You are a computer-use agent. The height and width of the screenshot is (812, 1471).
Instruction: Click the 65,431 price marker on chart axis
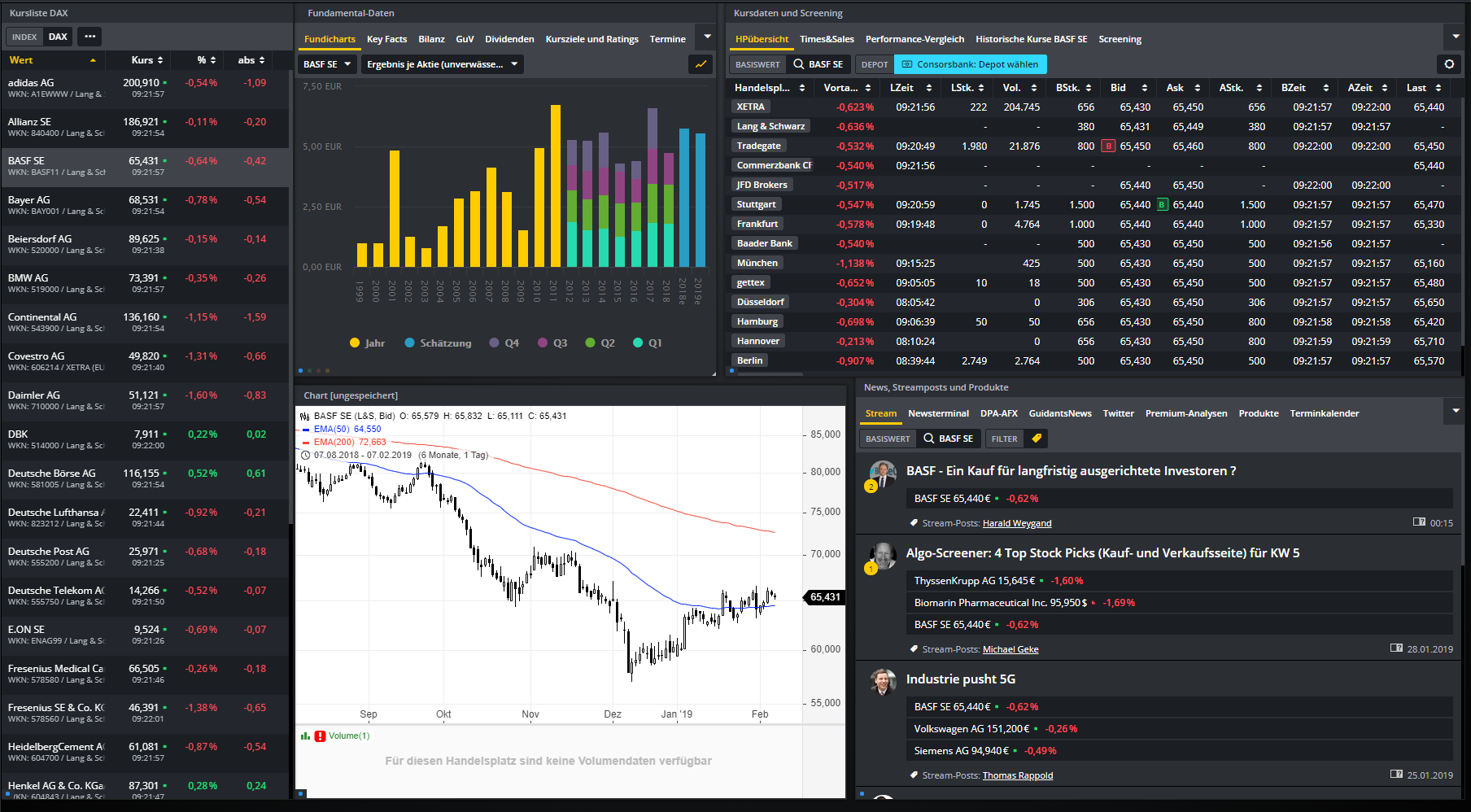[825, 597]
